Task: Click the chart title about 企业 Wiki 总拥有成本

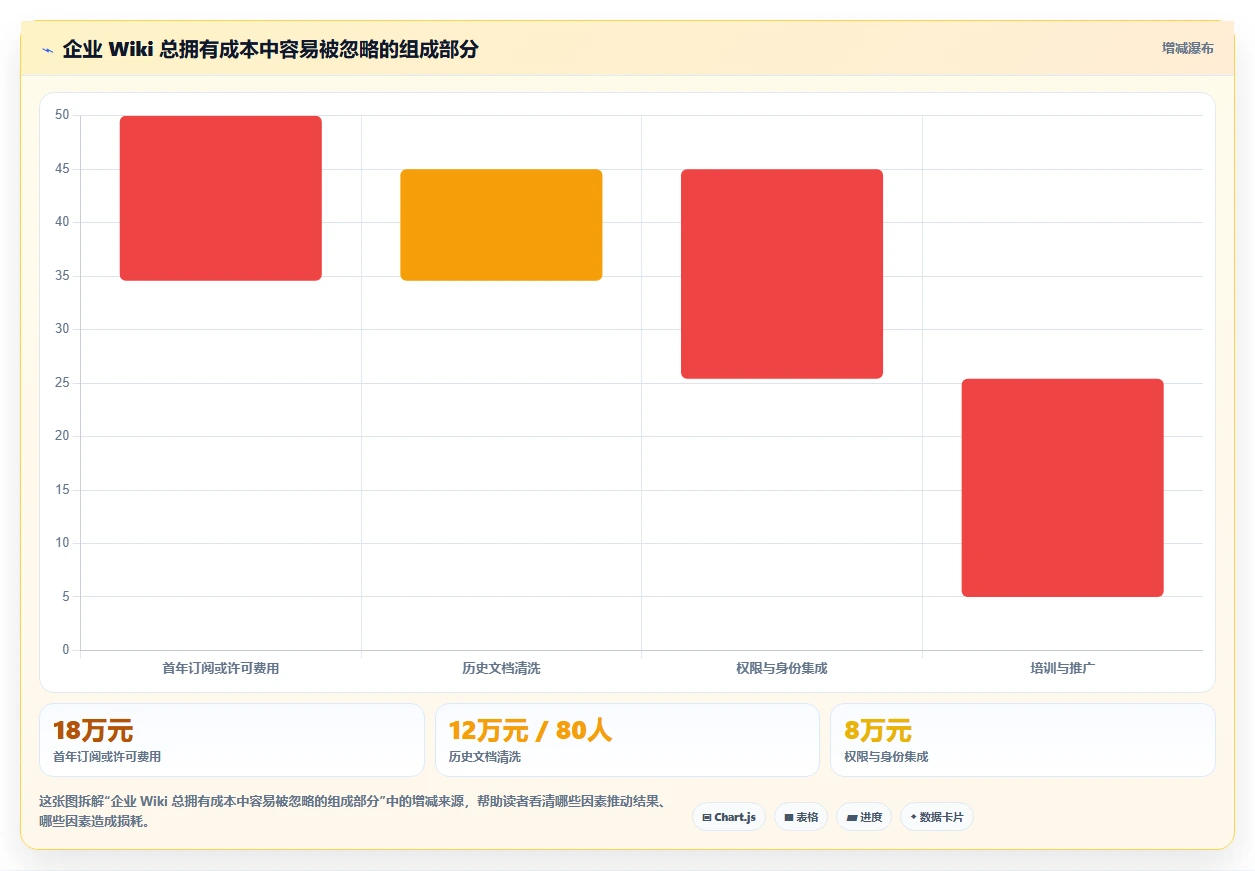Action: [x=270, y=49]
